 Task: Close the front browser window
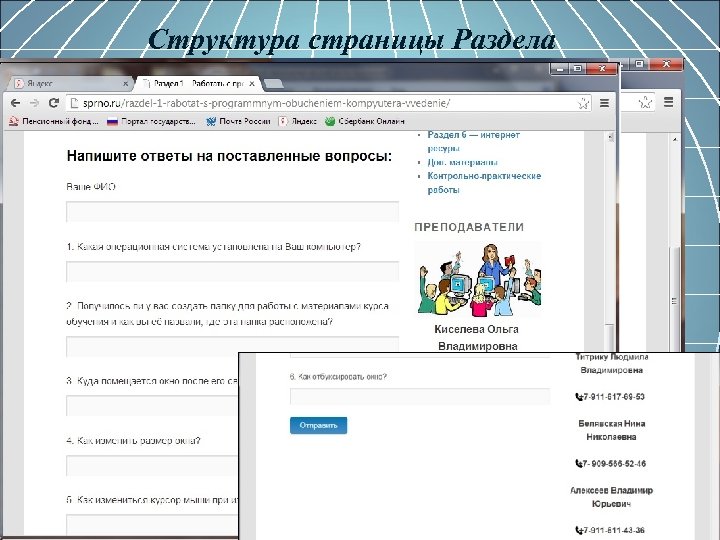tap(602, 69)
